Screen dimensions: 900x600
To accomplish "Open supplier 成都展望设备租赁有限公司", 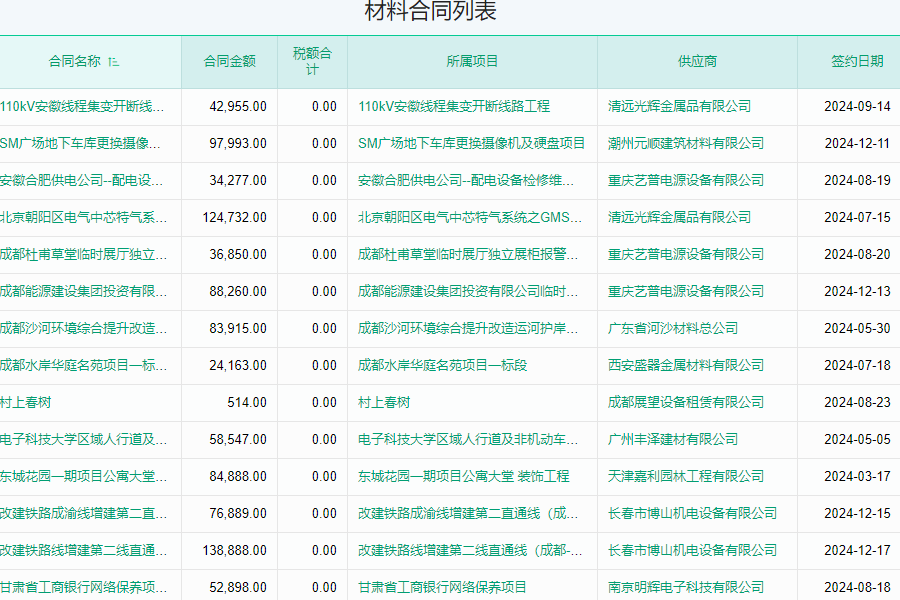I will click(679, 402).
